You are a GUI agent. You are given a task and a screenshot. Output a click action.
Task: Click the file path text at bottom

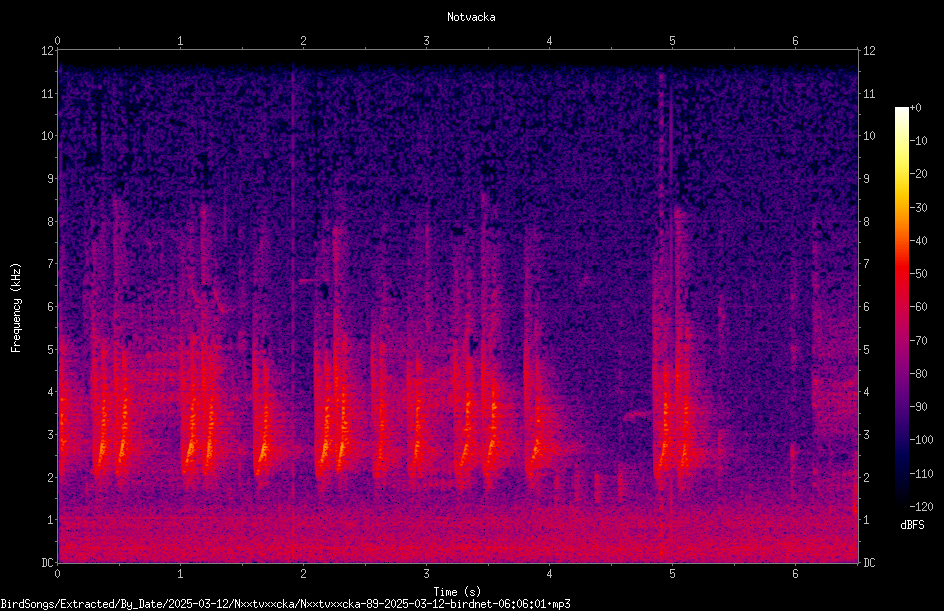coord(285,604)
